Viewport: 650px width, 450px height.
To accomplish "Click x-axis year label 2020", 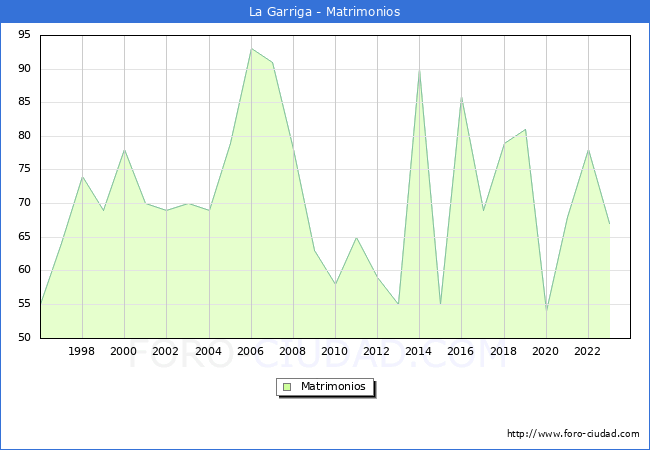I will coord(546,351).
